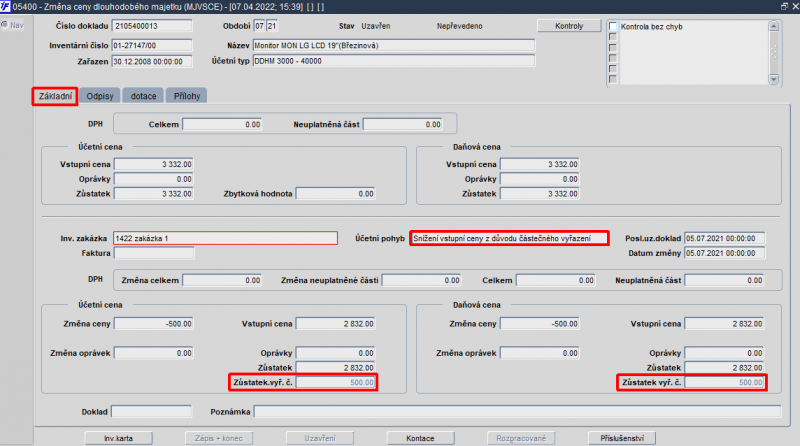Click the Doklad field at bottom

coord(152,412)
